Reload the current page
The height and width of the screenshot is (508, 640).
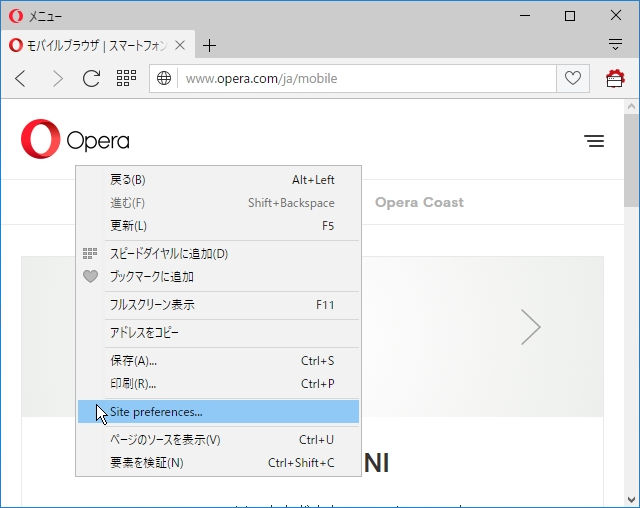(91, 78)
